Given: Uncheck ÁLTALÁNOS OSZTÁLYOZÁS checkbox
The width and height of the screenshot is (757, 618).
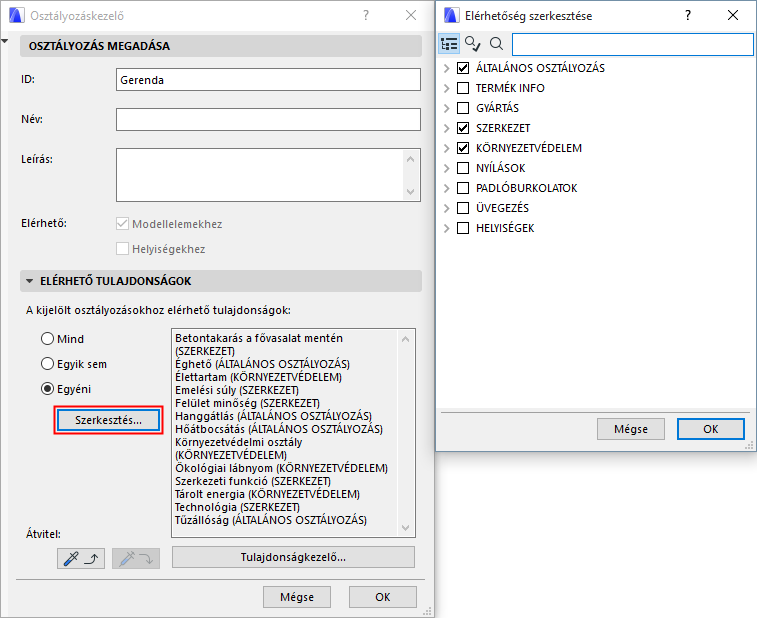Looking at the screenshot, I should (463, 68).
